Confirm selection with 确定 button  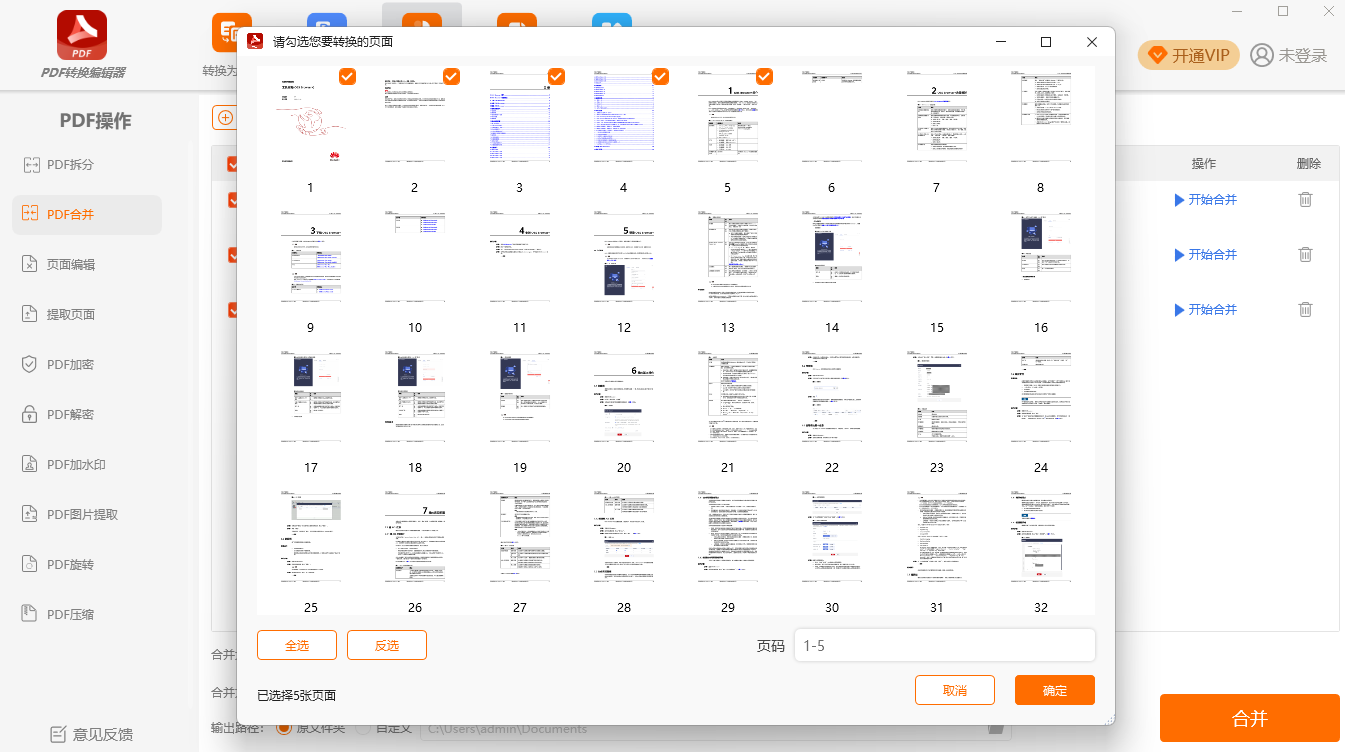click(x=1054, y=690)
